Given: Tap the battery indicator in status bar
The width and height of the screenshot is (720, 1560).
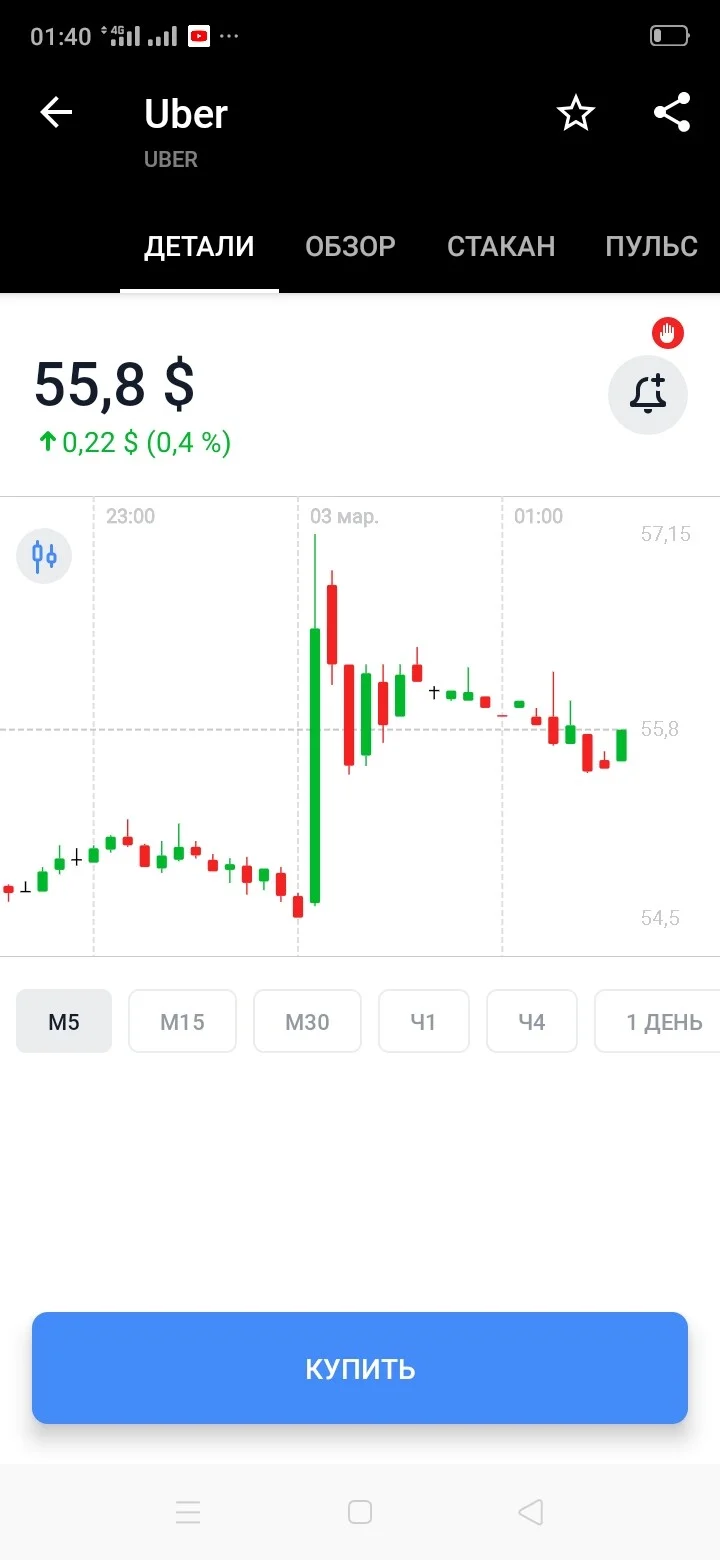Looking at the screenshot, I should pyautogui.click(x=670, y=36).
